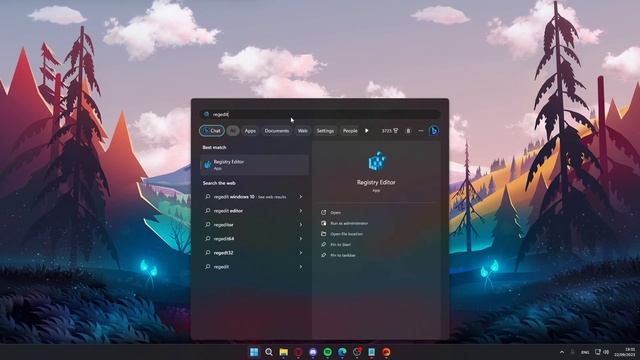Screen dimensions: 640x360
Task: Click the Pin to taskbar pin icon
Action: pyautogui.click(x=323, y=255)
